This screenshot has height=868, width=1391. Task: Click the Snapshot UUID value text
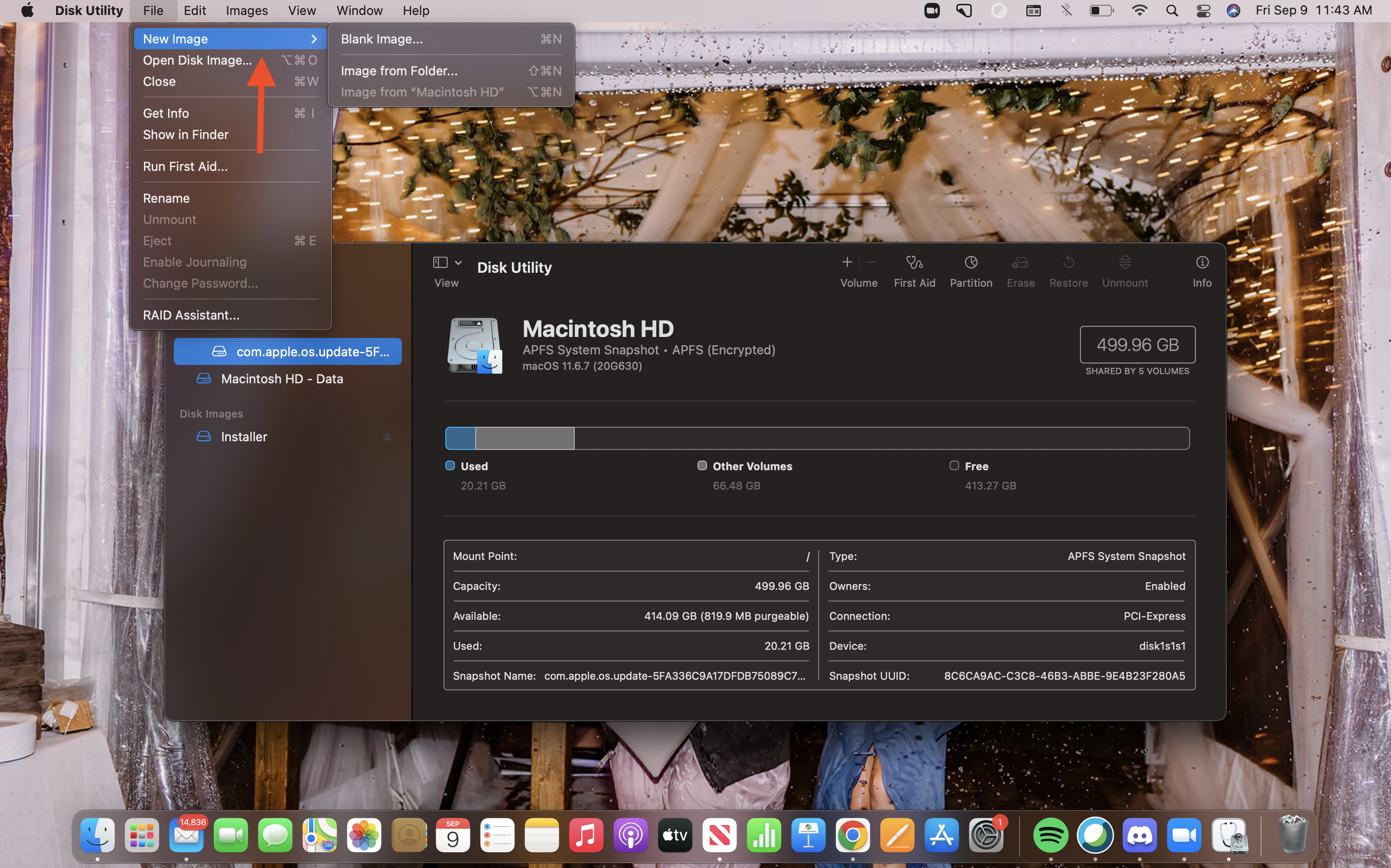[x=1064, y=676]
